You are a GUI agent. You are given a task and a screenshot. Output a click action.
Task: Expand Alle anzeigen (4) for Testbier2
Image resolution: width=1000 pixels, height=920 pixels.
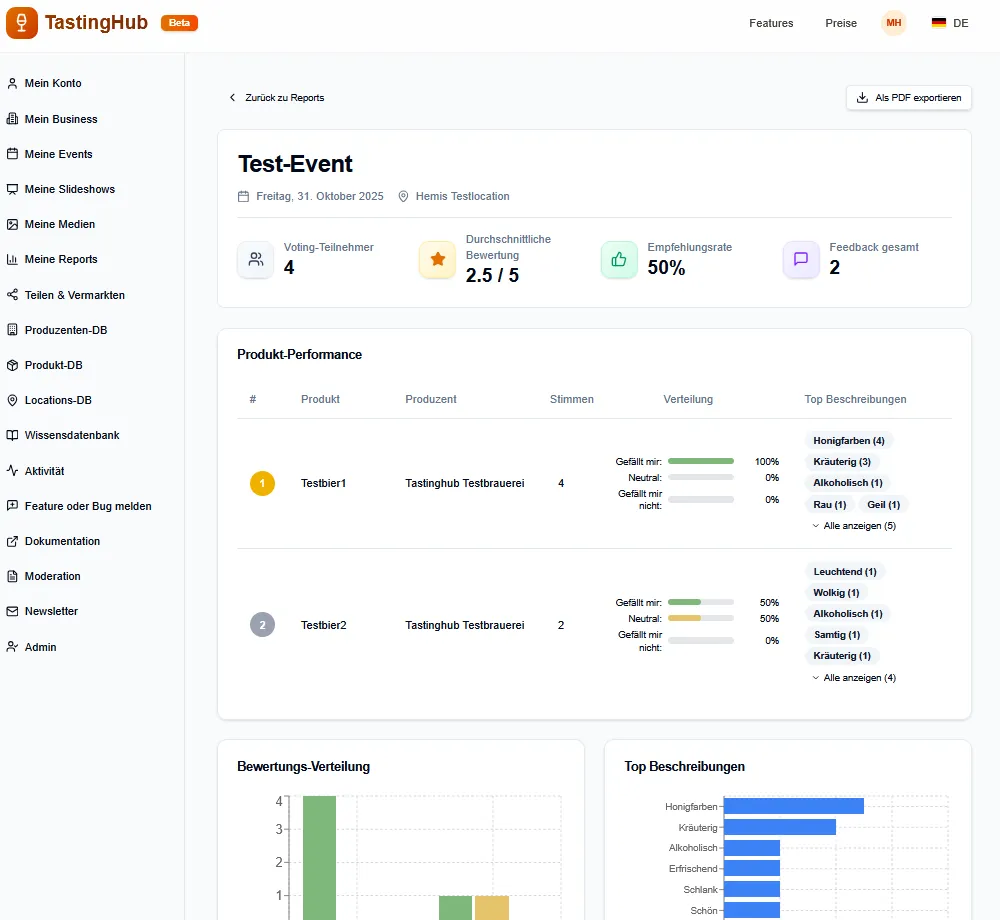point(854,678)
